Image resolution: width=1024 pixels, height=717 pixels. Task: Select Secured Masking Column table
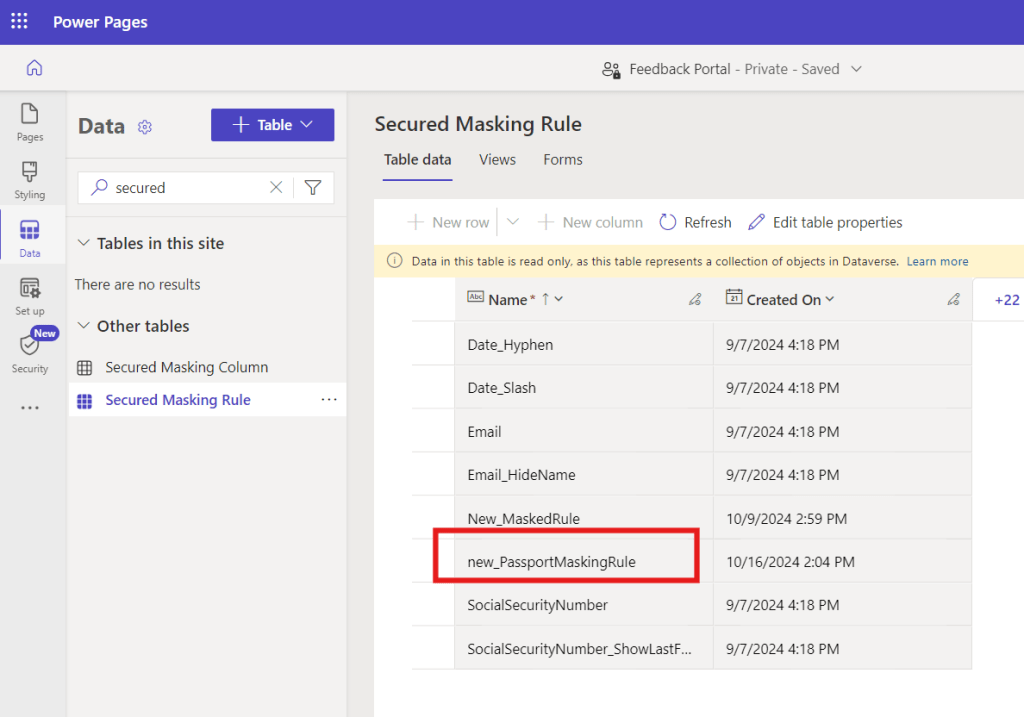pyautogui.click(x=186, y=367)
